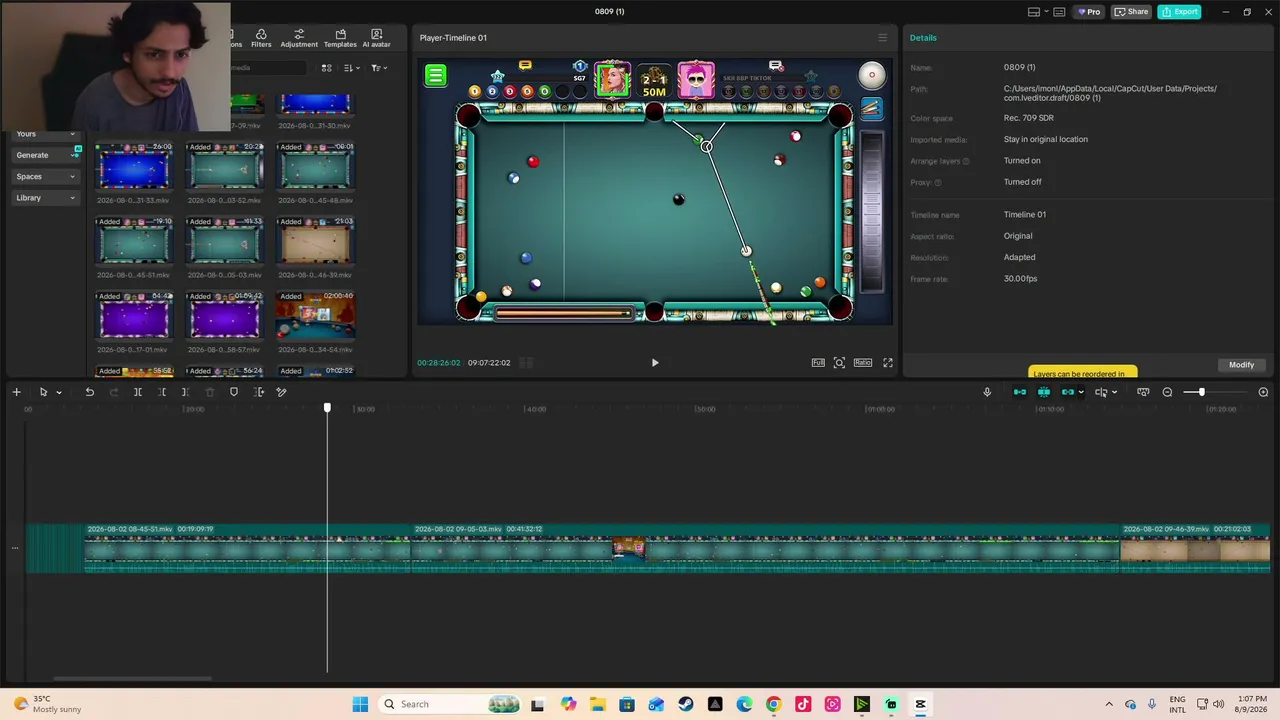Add a marker with the shield icon
1280x720 pixels.
(x=234, y=392)
